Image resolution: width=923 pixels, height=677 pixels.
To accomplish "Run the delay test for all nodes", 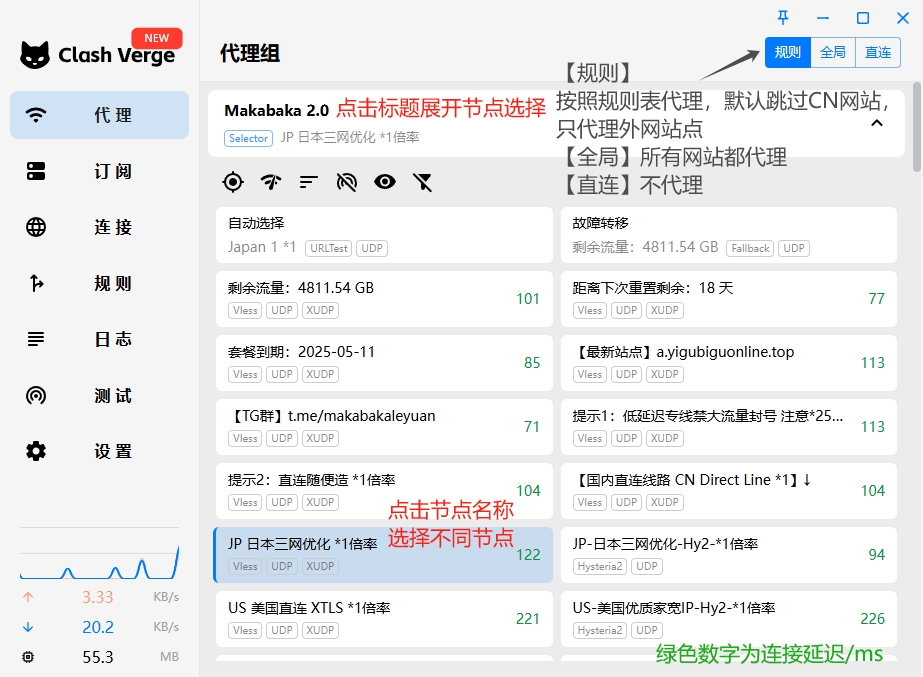I will [271, 182].
